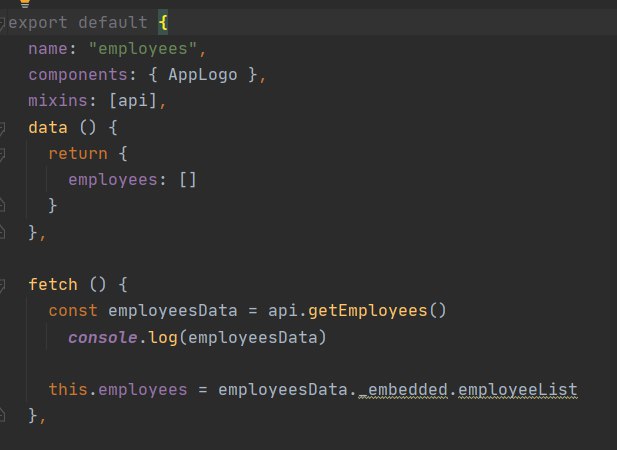Click the empty array brackets after employees
Screen dimensions: 617x450
tap(188, 180)
